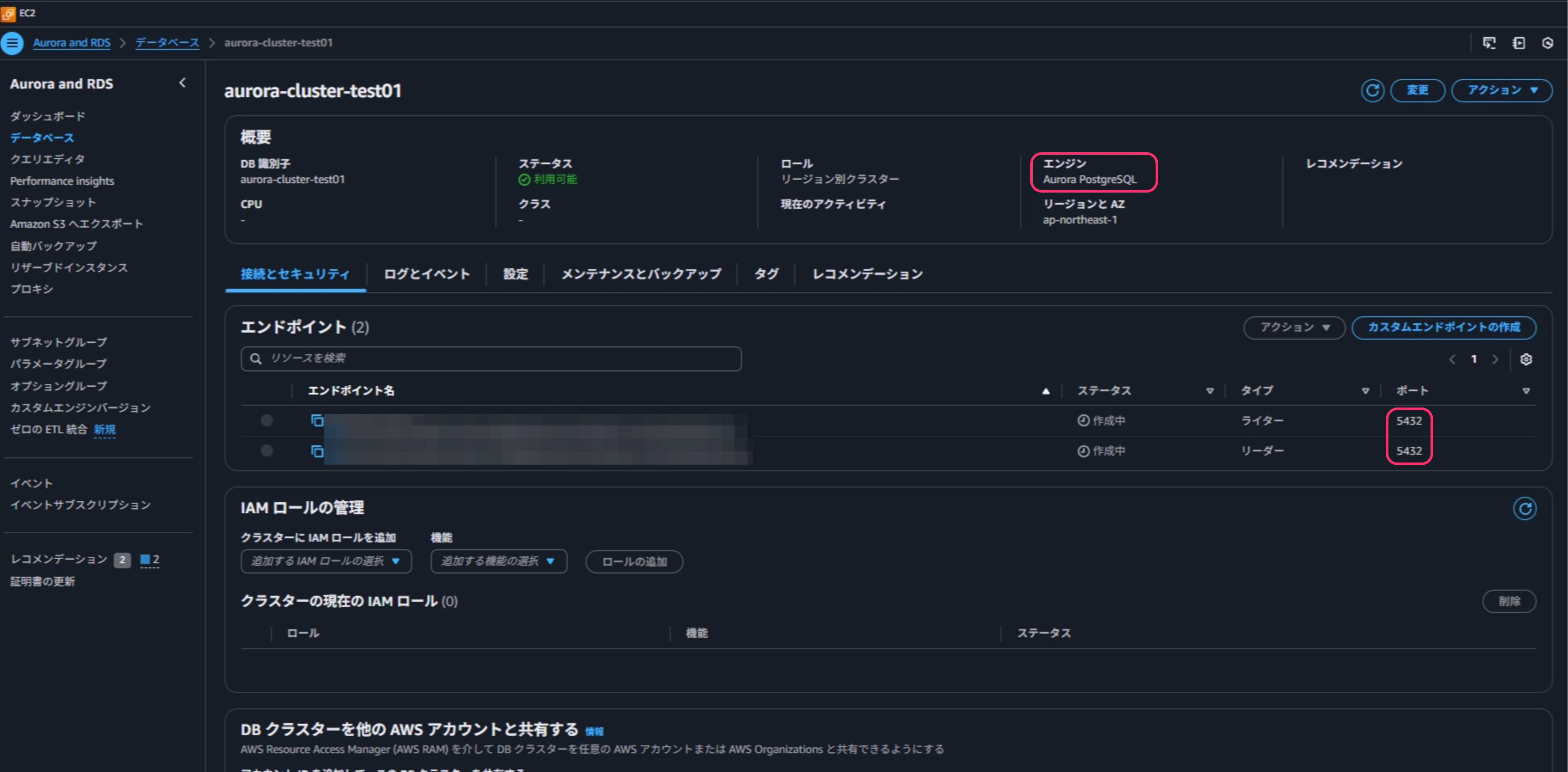
Task: Sort endpoints by ステータス column arrow
Action: [x=1210, y=390]
